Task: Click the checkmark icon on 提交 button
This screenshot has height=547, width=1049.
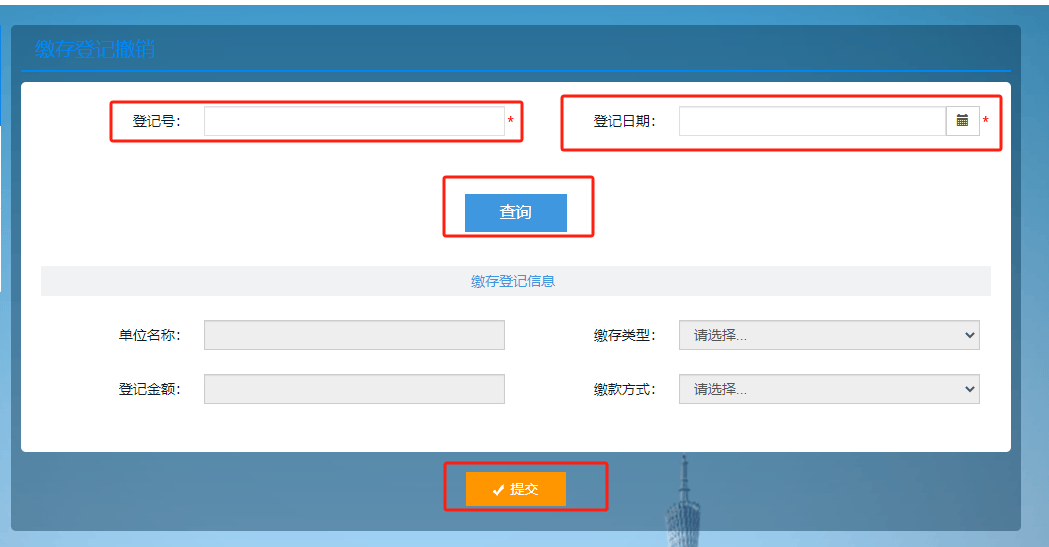Action: pos(498,490)
